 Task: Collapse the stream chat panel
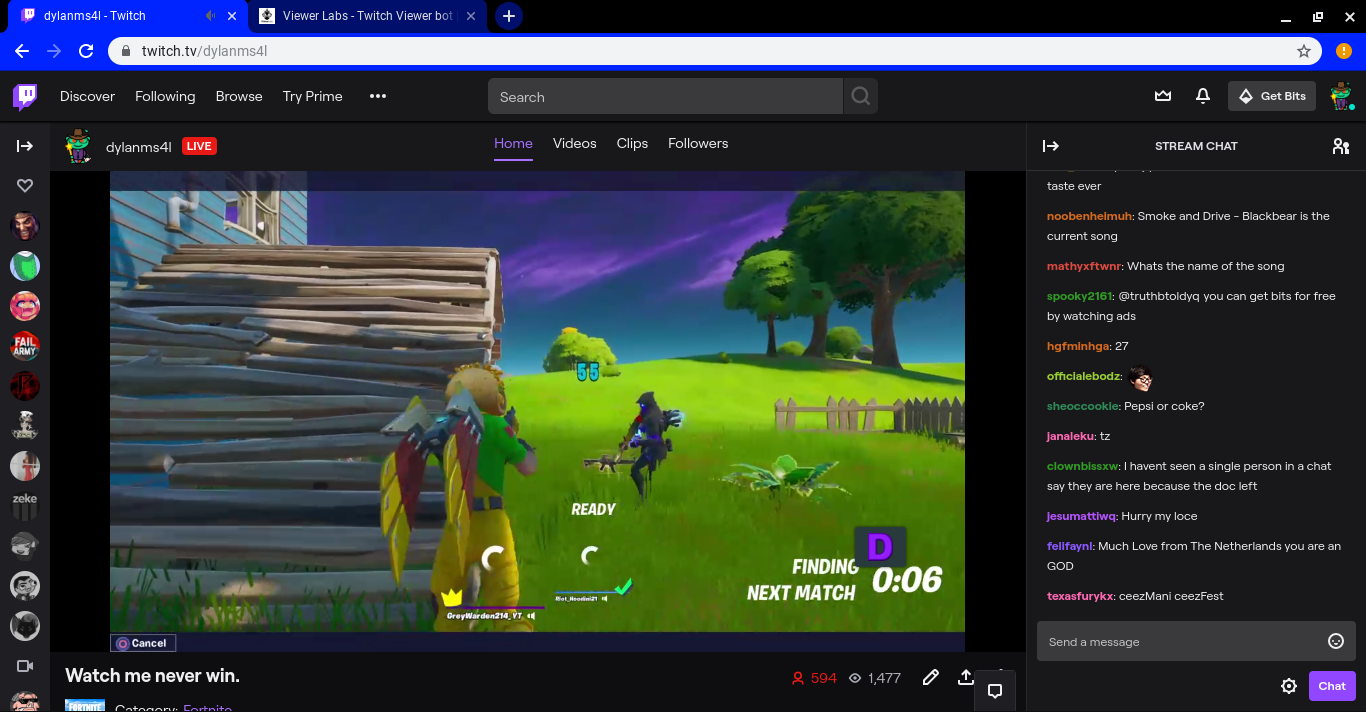1051,146
